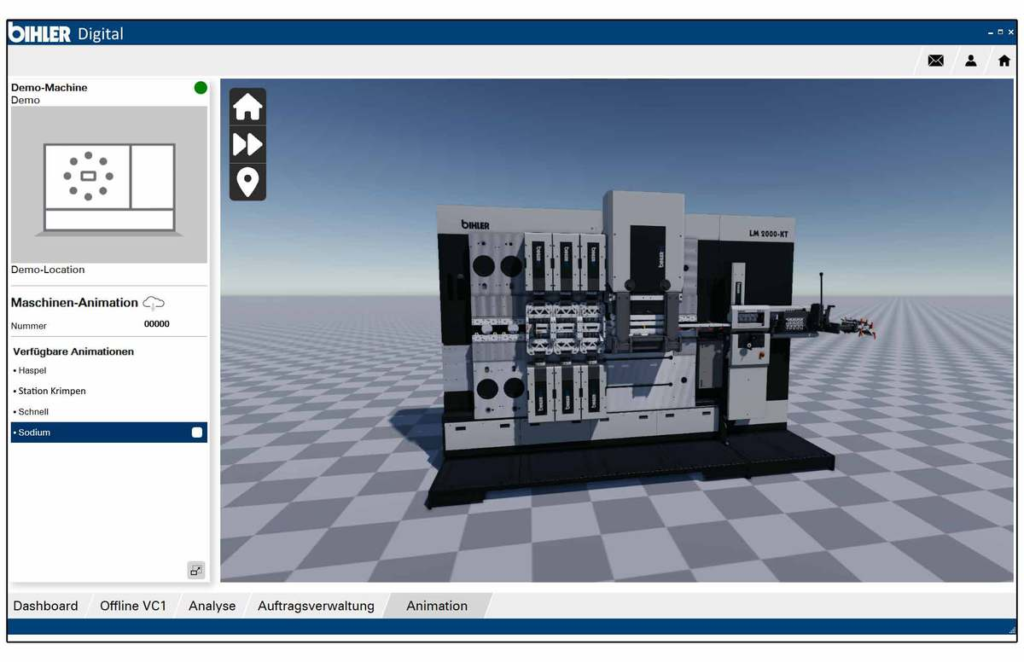Viewport: 1024px width, 662px height.
Task: Click the fast-forward icon in the viewport
Action: [247, 144]
